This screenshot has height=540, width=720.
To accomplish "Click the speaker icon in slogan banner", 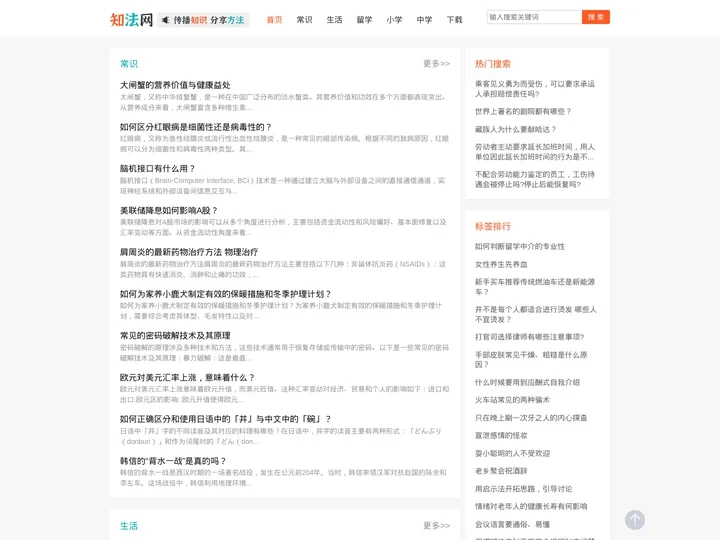I will coord(166,20).
